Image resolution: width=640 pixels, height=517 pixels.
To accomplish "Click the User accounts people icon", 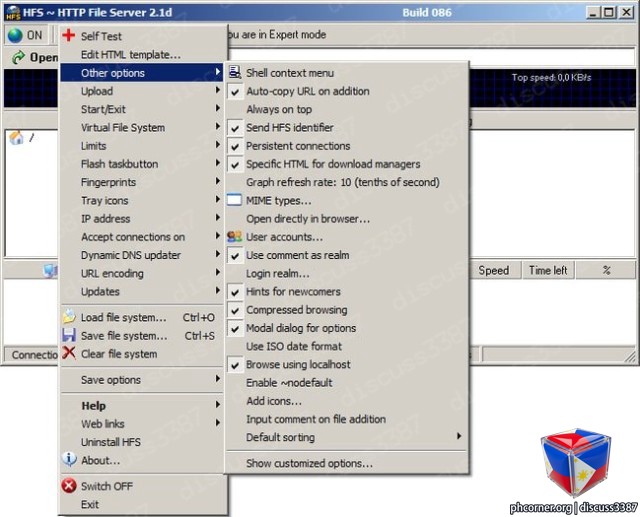I will click(235, 237).
